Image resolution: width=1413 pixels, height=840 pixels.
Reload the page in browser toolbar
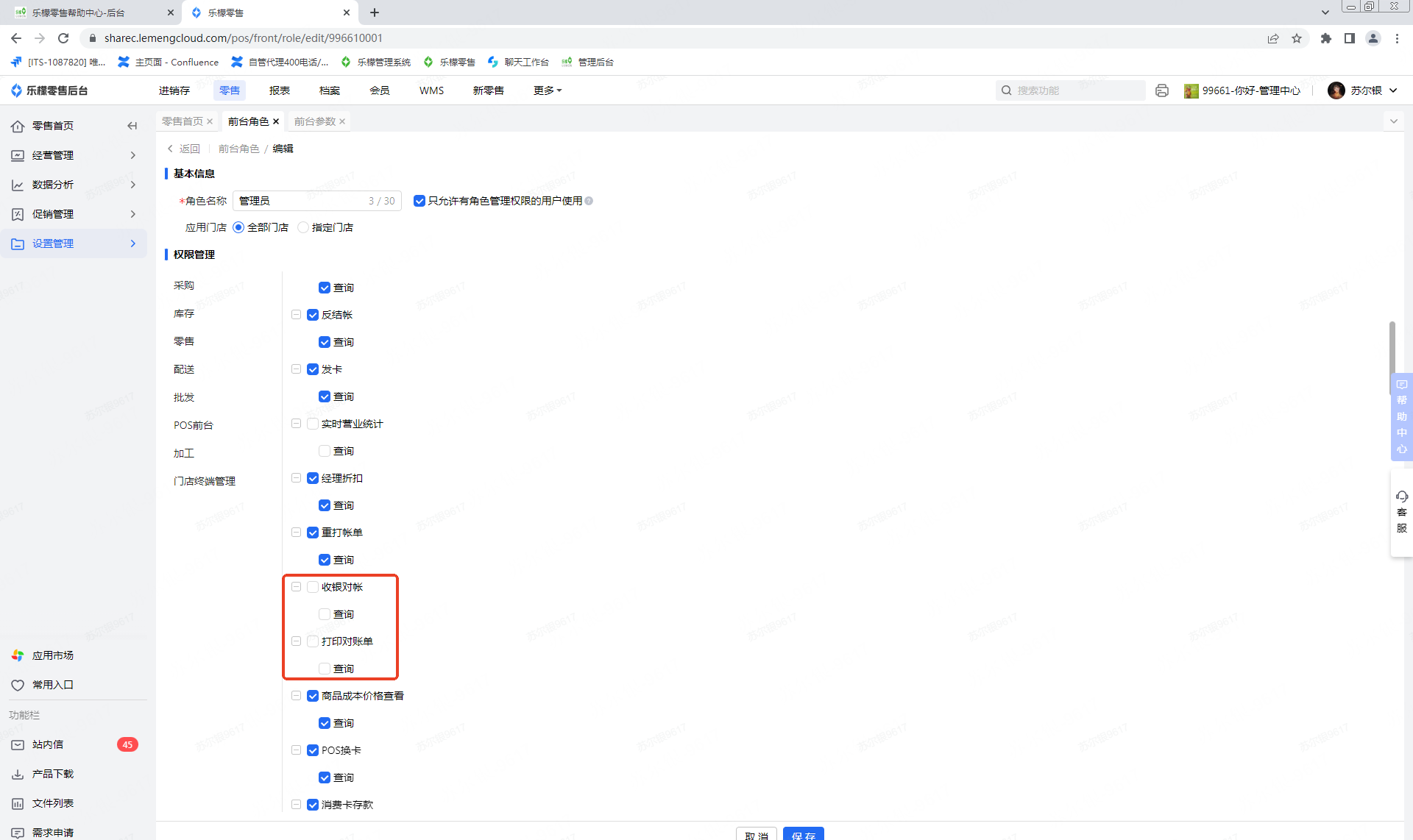pos(63,38)
